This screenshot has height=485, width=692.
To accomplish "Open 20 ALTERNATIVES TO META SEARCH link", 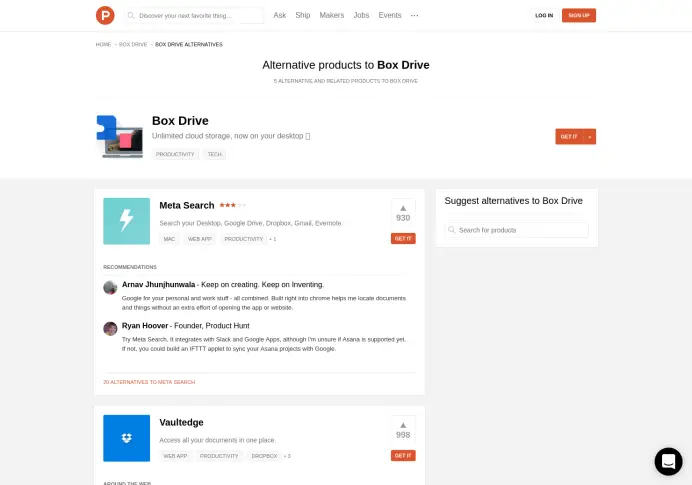I will [149, 382].
